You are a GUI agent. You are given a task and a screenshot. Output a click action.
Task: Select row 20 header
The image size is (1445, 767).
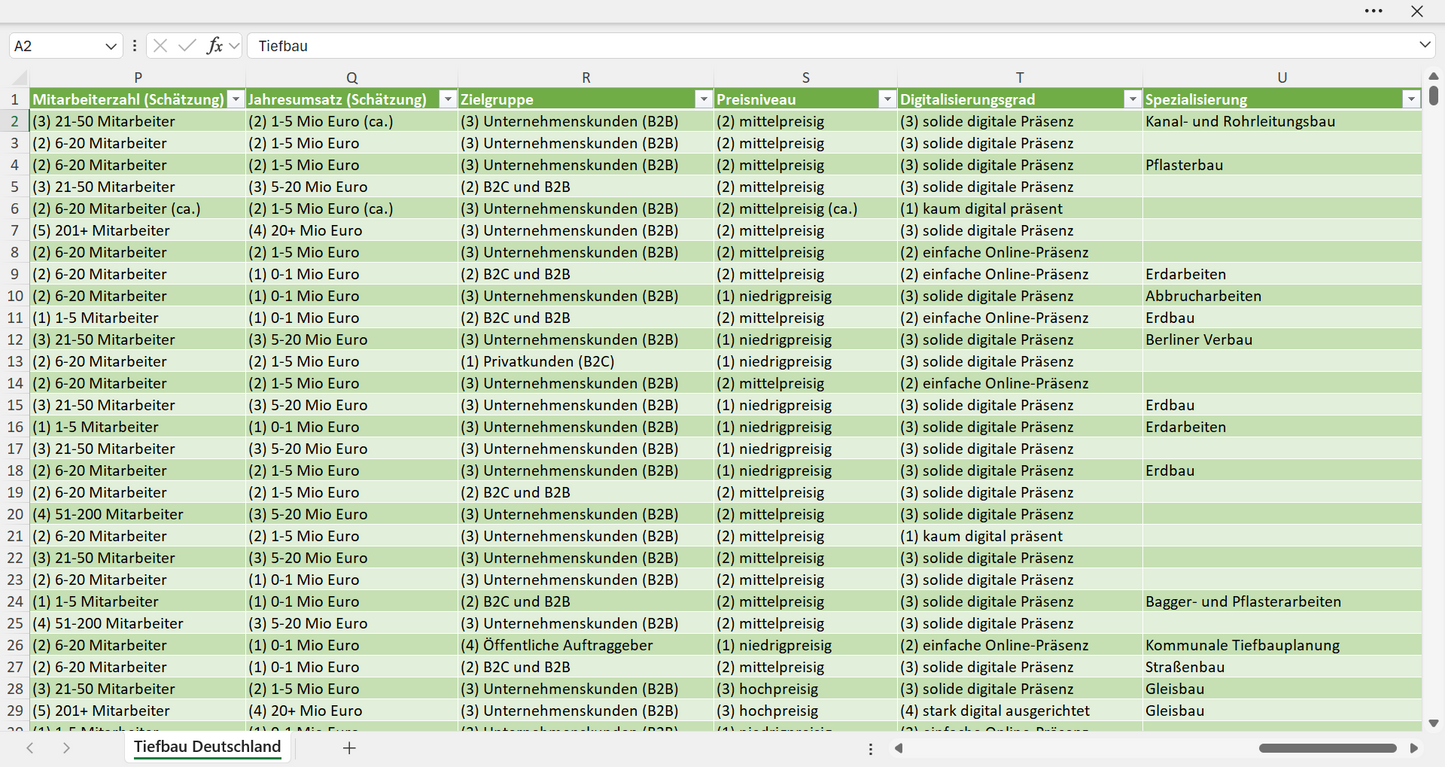[15, 514]
